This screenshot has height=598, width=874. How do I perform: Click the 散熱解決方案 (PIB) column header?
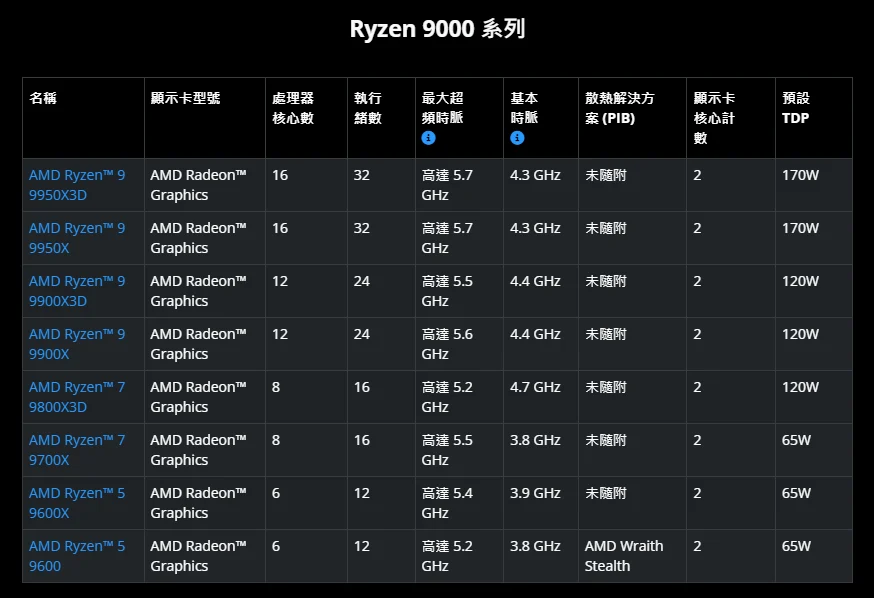[620, 108]
